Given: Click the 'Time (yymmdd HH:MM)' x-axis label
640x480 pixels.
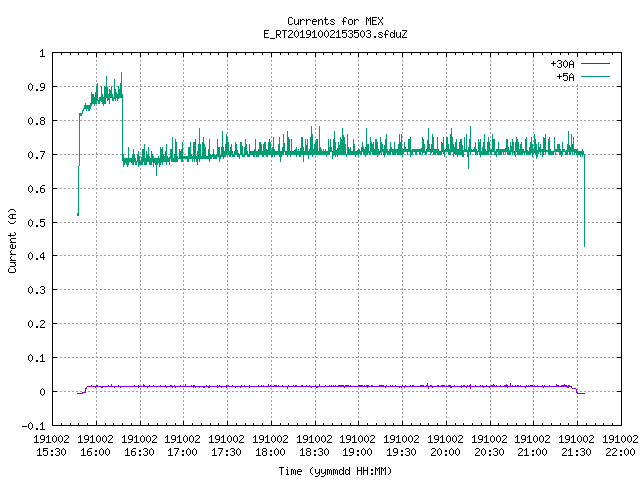Looking at the screenshot, I should (335, 471).
